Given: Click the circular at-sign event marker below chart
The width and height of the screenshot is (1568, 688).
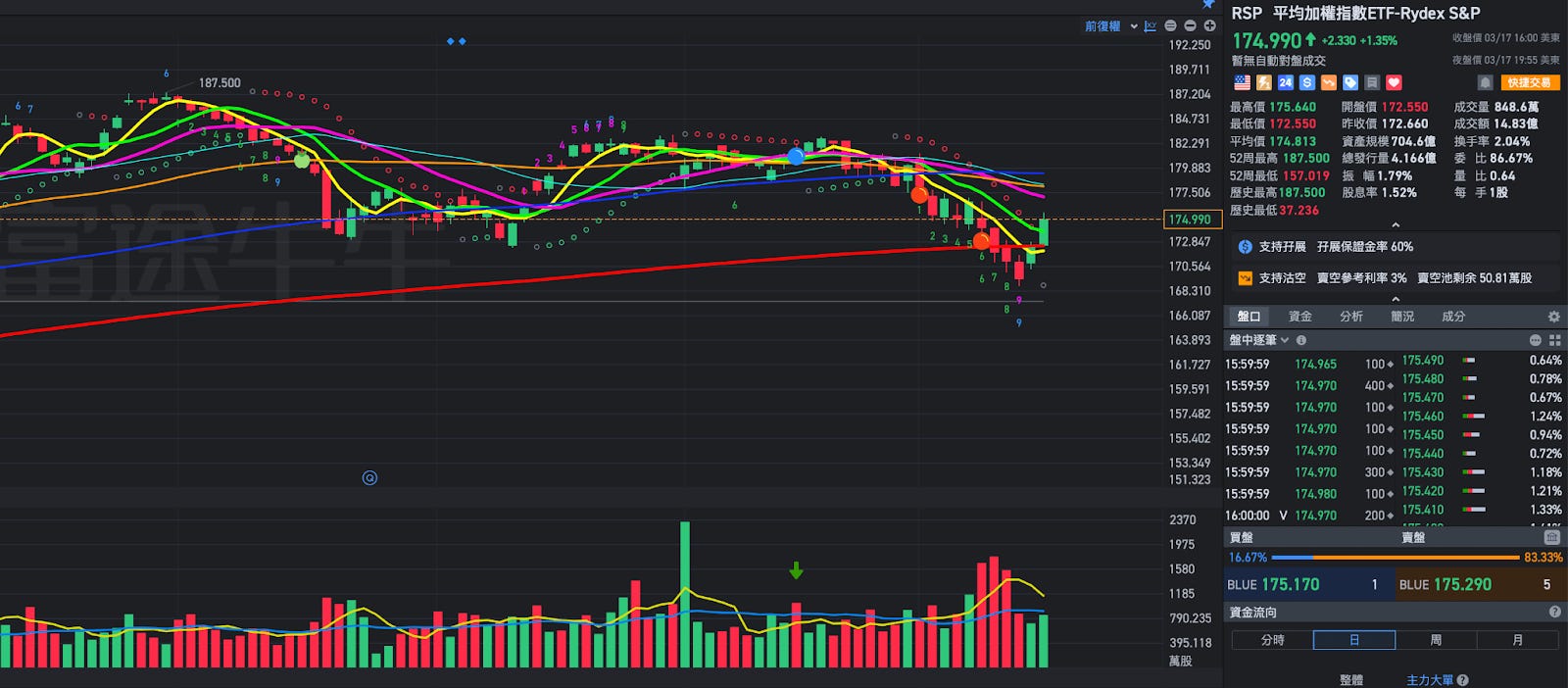Looking at the screenshot, I should pos(369,478).
